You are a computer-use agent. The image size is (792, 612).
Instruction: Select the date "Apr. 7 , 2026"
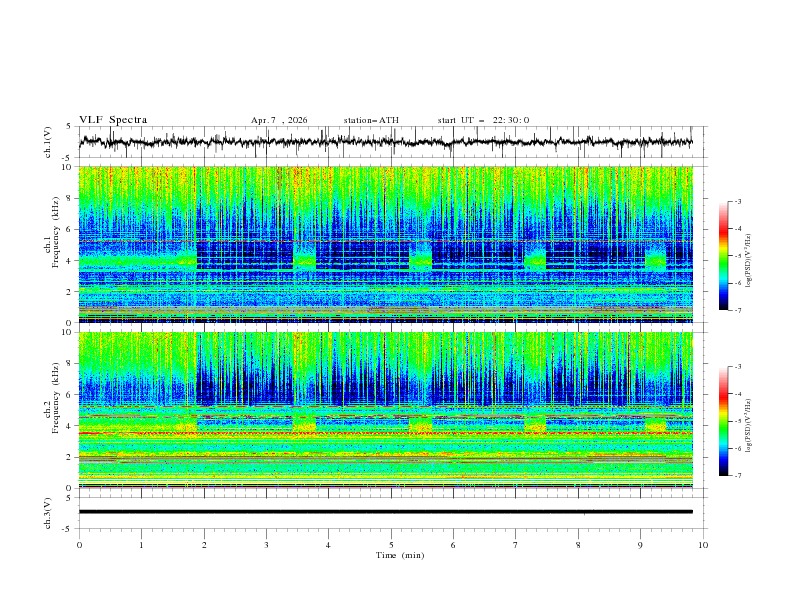tap(279, 120)
